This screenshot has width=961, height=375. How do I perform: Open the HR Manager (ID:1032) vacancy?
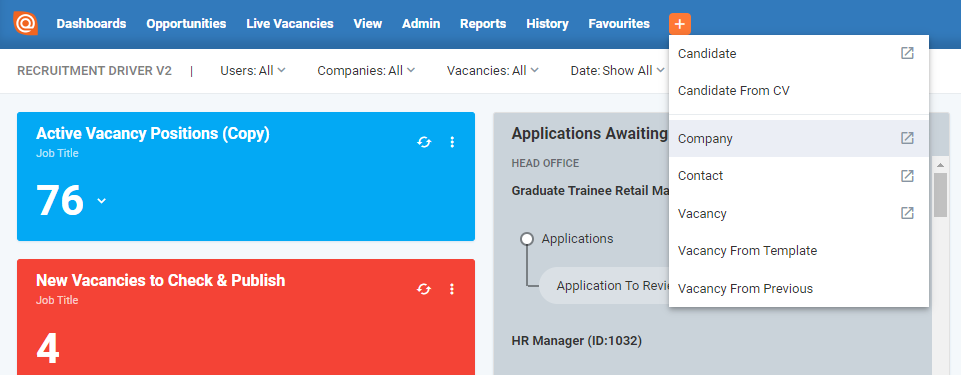pyautogui.click(x=577, y=341)
